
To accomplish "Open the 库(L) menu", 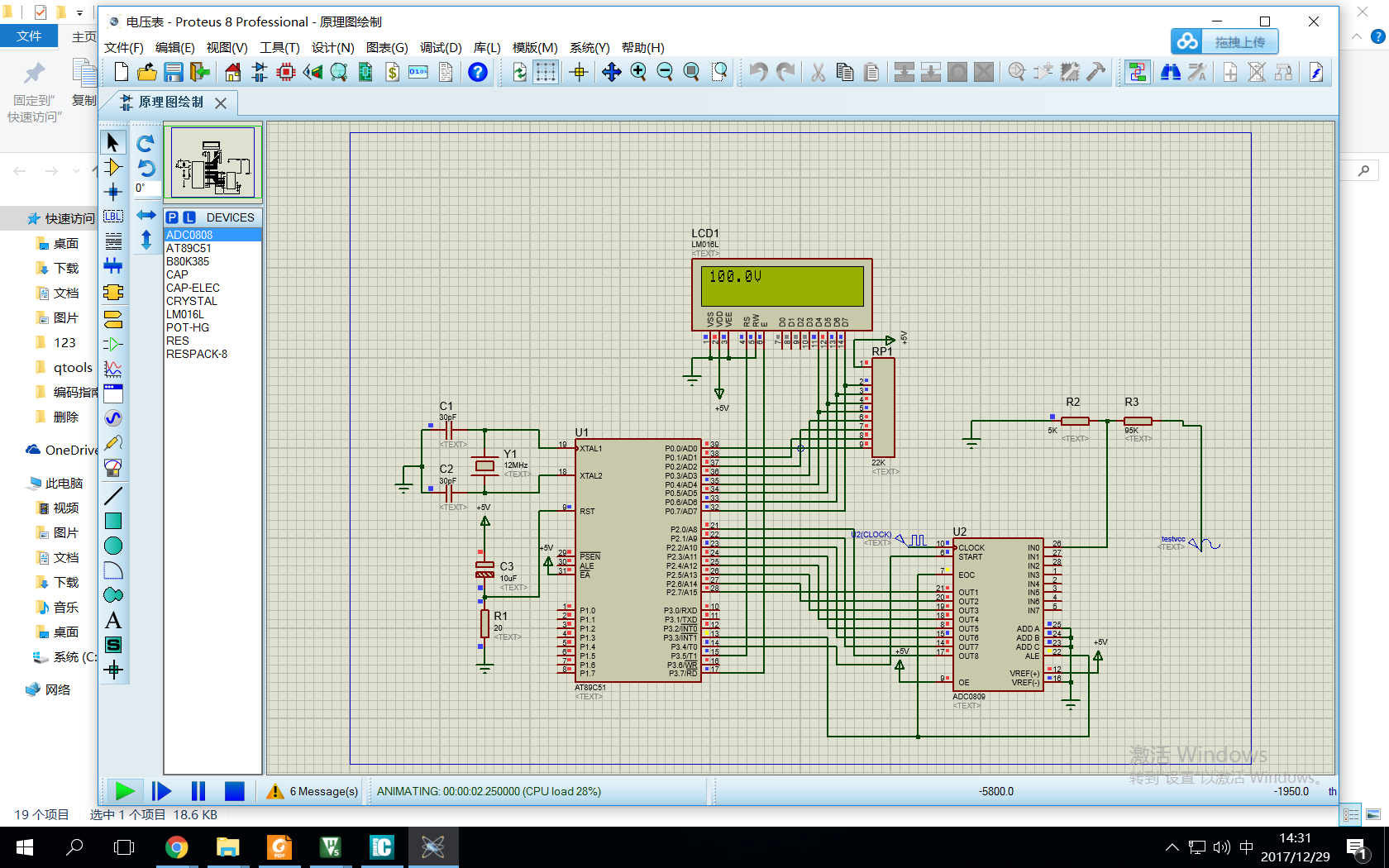I will pos(487,48).
